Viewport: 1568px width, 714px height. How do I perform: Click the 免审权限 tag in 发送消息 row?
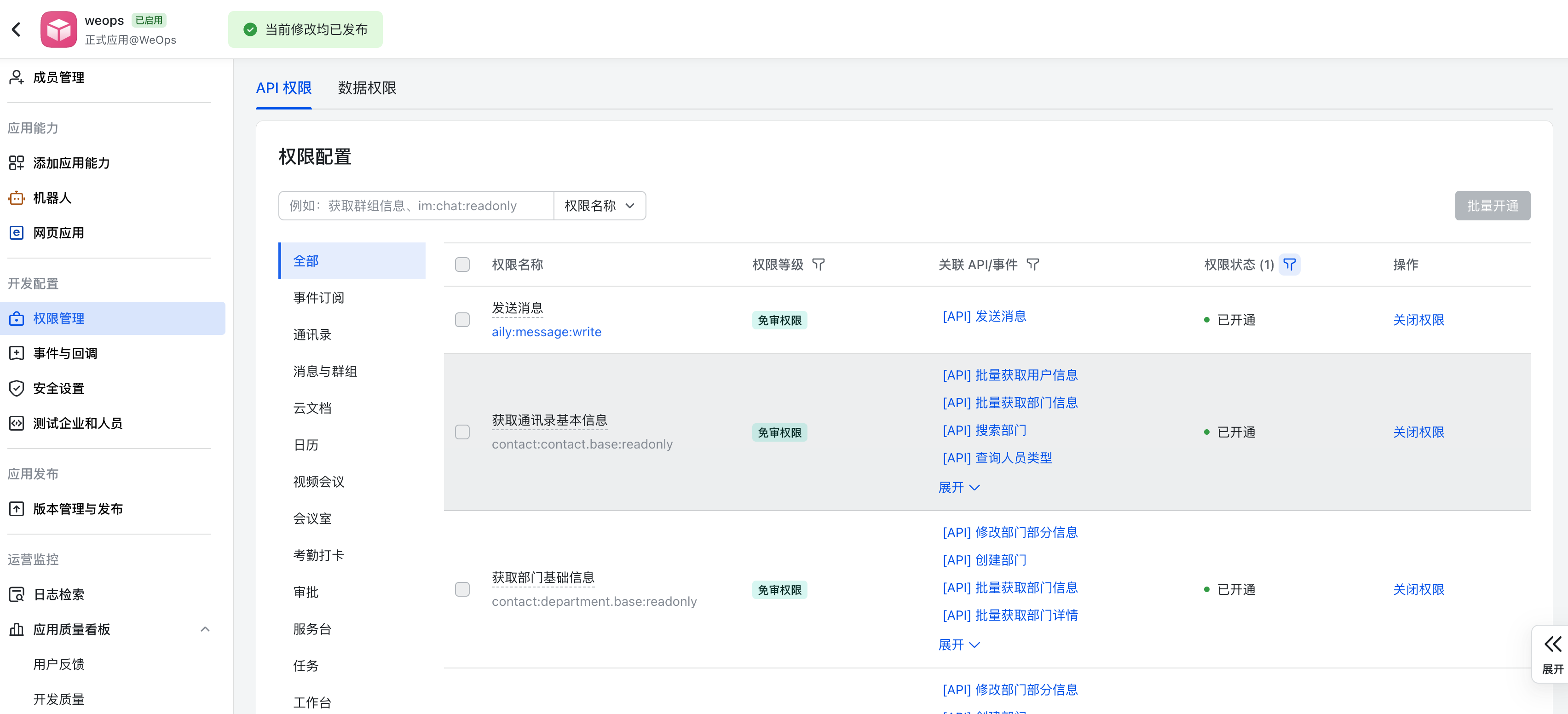pos(779,320)
